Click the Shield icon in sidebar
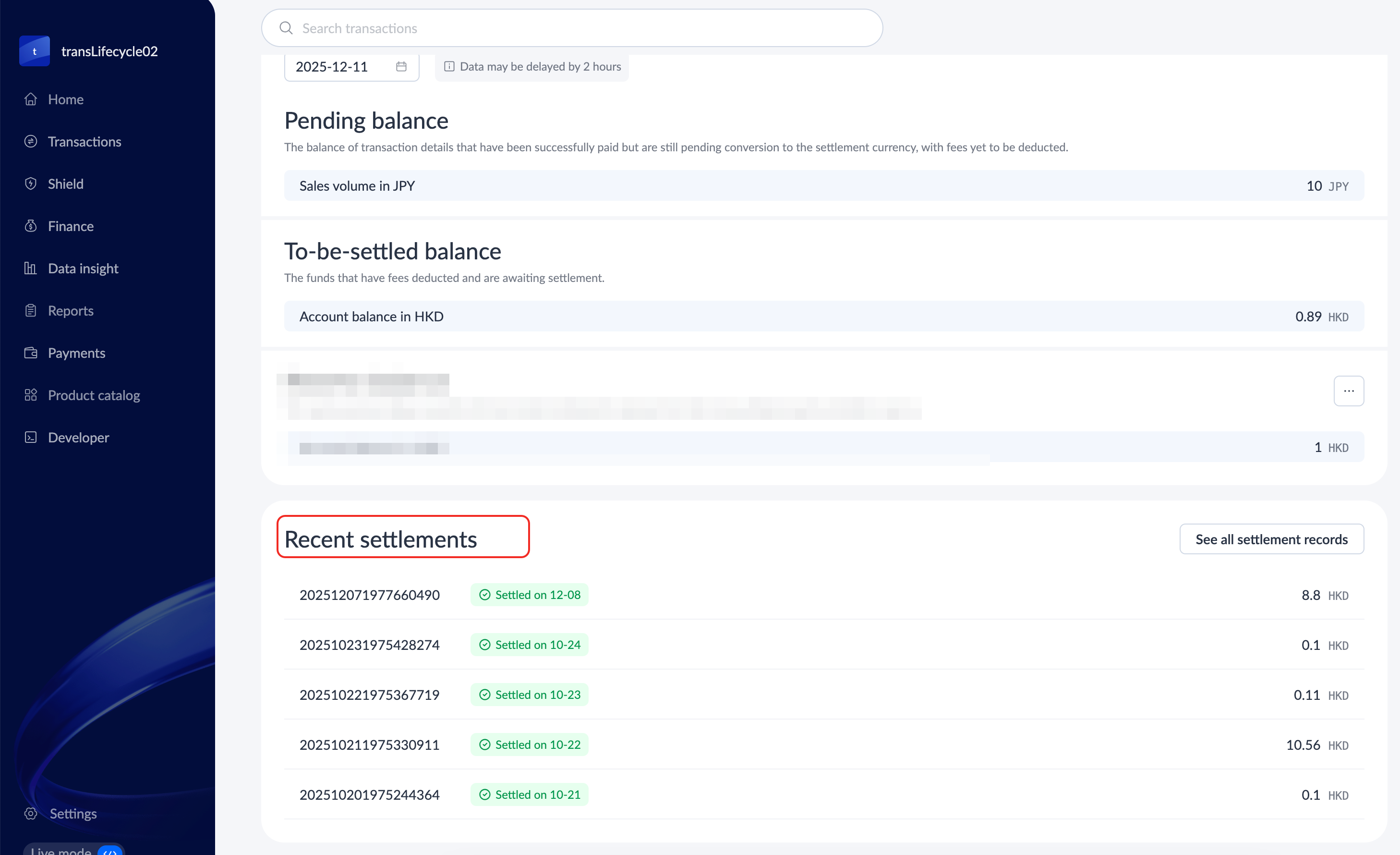The width and height of the screenshot is (1400, 855). 31,183
